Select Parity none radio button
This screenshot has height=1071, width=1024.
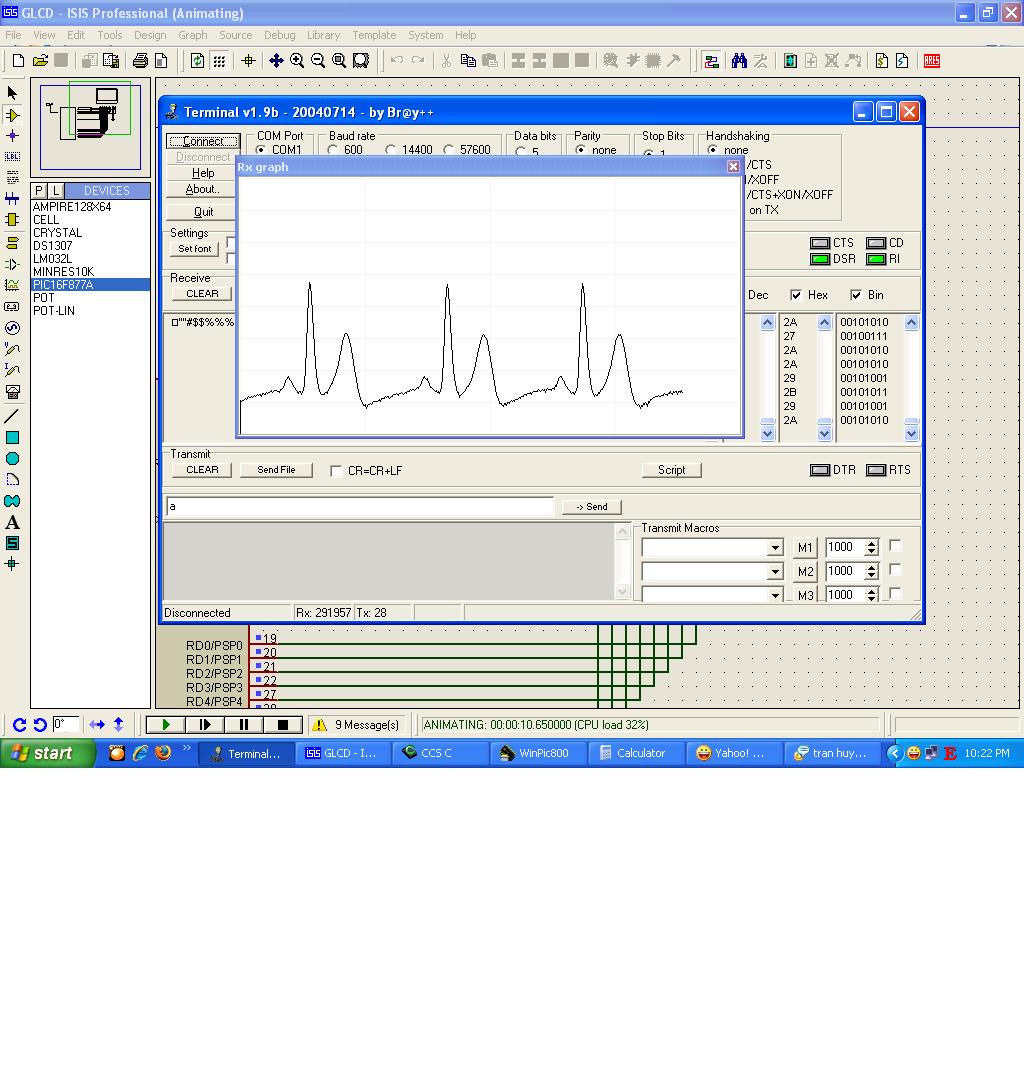[x=581, y=150]
